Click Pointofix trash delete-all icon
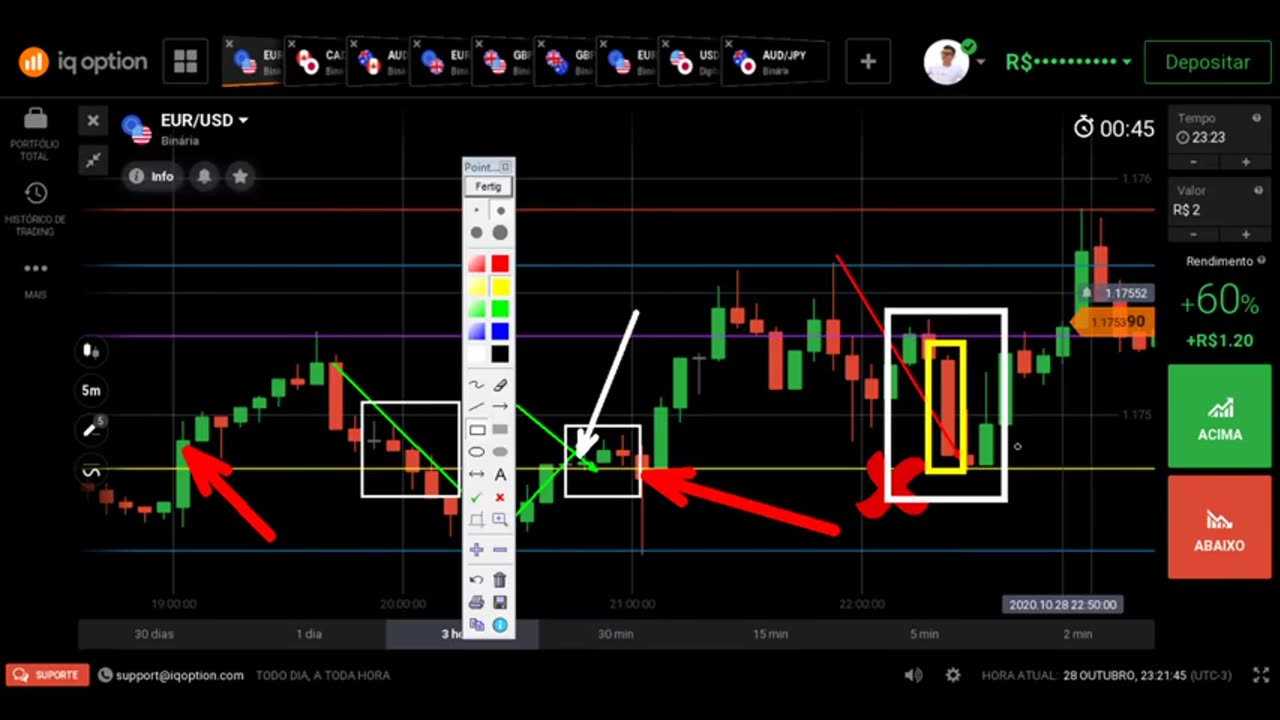The height and width of the screenshot is (720, 1280). pyautogui.click(x=500, y=580)
